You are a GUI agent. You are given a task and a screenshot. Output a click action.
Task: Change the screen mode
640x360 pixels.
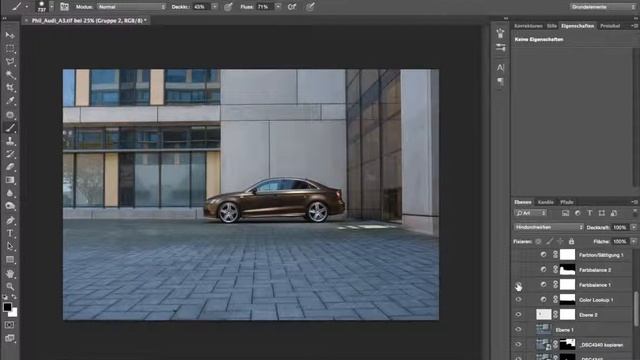tap(10, 338)
